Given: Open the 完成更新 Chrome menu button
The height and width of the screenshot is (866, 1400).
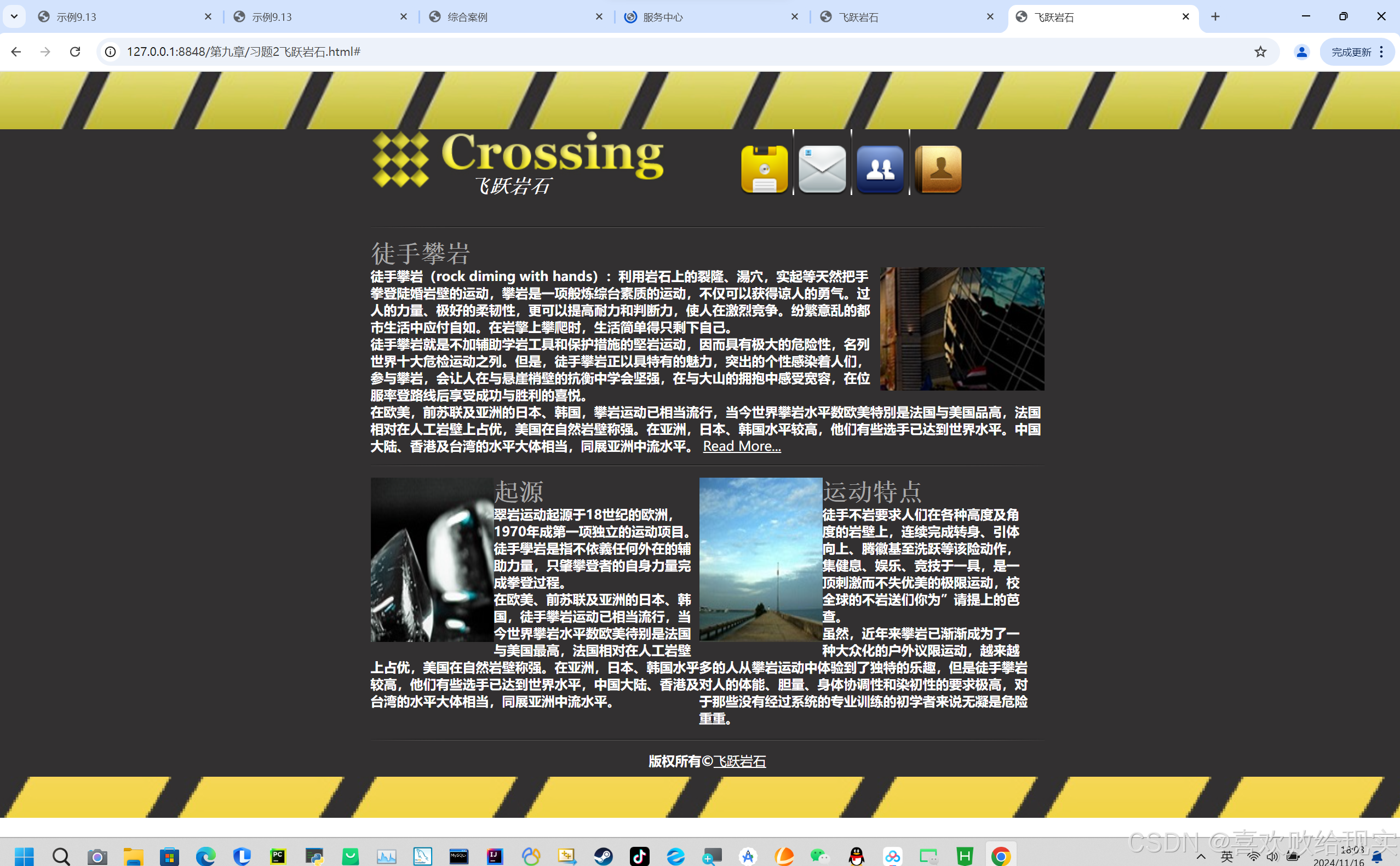Looking at the screenshot, I should (1357, 51).
